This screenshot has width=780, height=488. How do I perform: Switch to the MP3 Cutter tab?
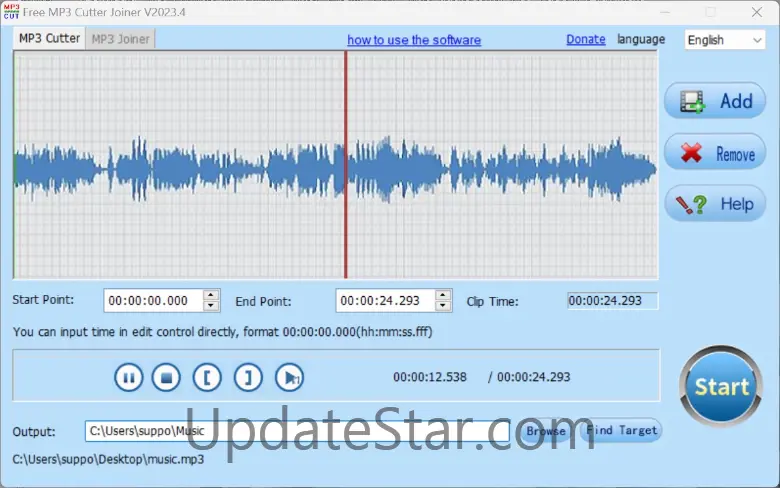[49, 38]
